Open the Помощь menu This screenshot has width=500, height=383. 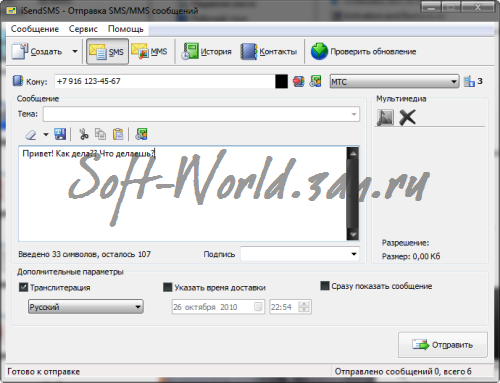click(125, 29)
